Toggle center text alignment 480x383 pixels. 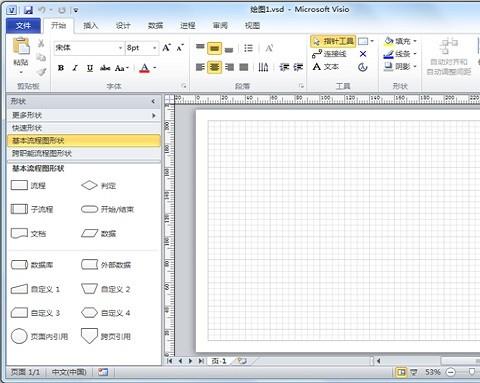pyautogui.click(x=214, y=67)
